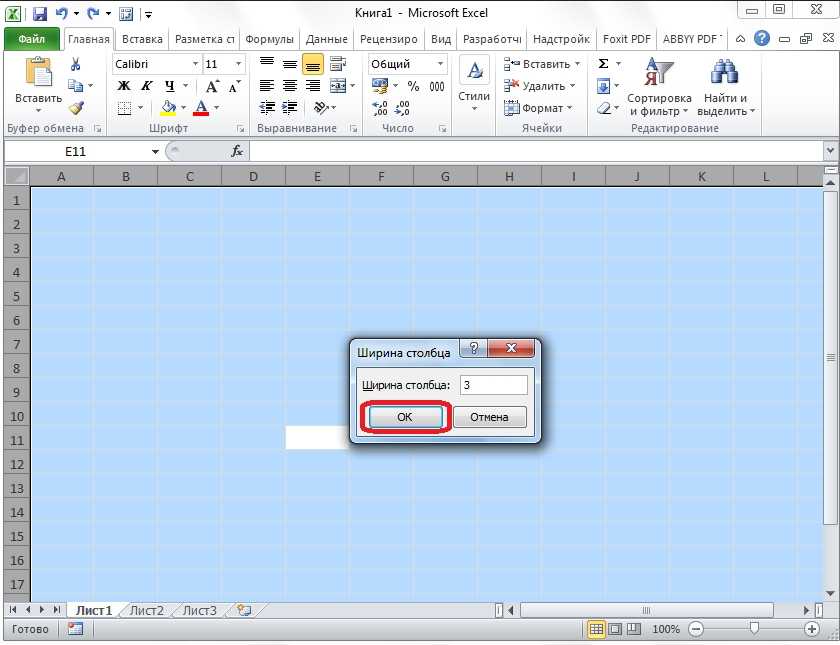Open the Лист2 sheet tab

pyautogui.click(x=147, y=610)
